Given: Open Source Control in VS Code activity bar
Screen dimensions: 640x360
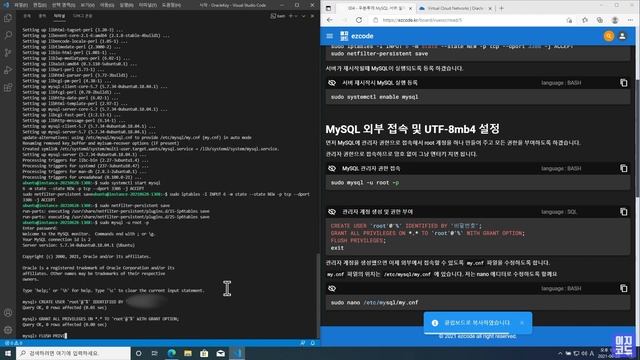Looking at the screenshot, I should point(8,53).
